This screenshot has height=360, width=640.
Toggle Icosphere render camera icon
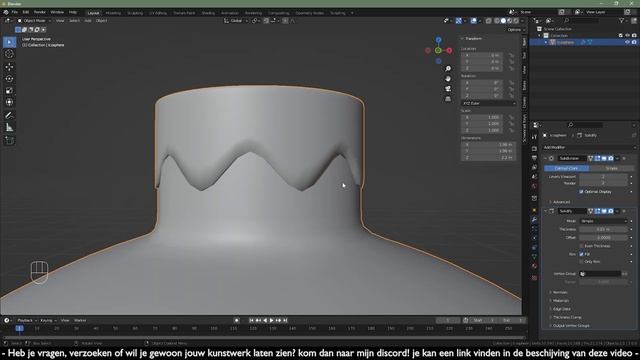[x=634, y=42]
